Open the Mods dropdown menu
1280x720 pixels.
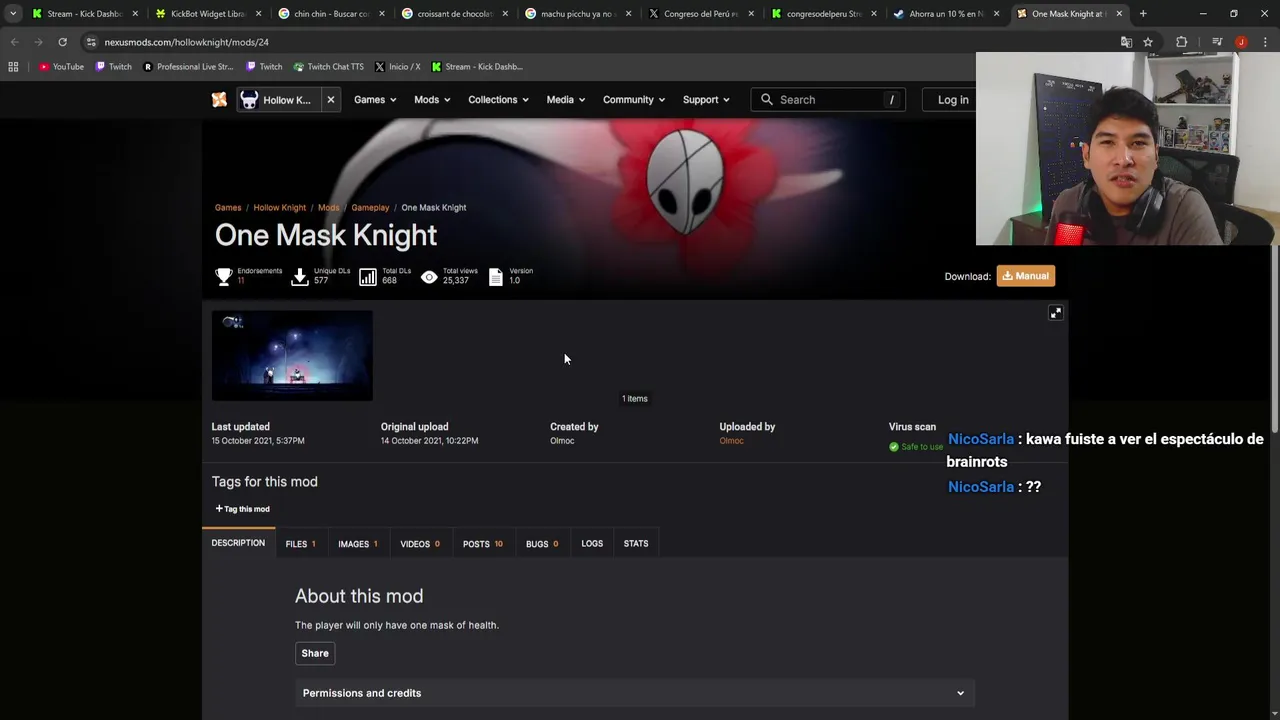pos(432,100)
